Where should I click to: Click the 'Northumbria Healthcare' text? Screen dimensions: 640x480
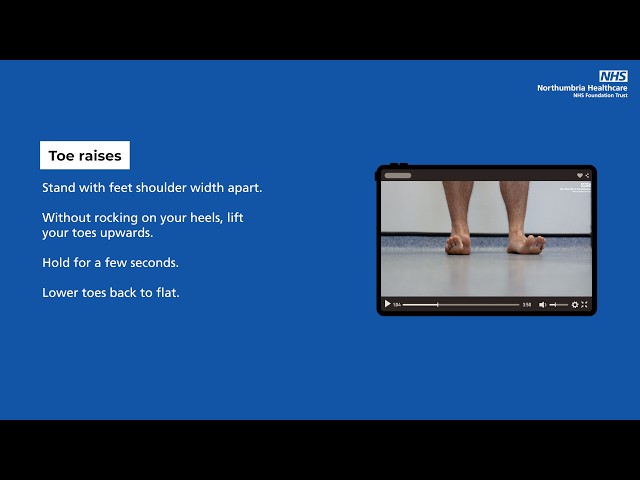coord(582,88)
